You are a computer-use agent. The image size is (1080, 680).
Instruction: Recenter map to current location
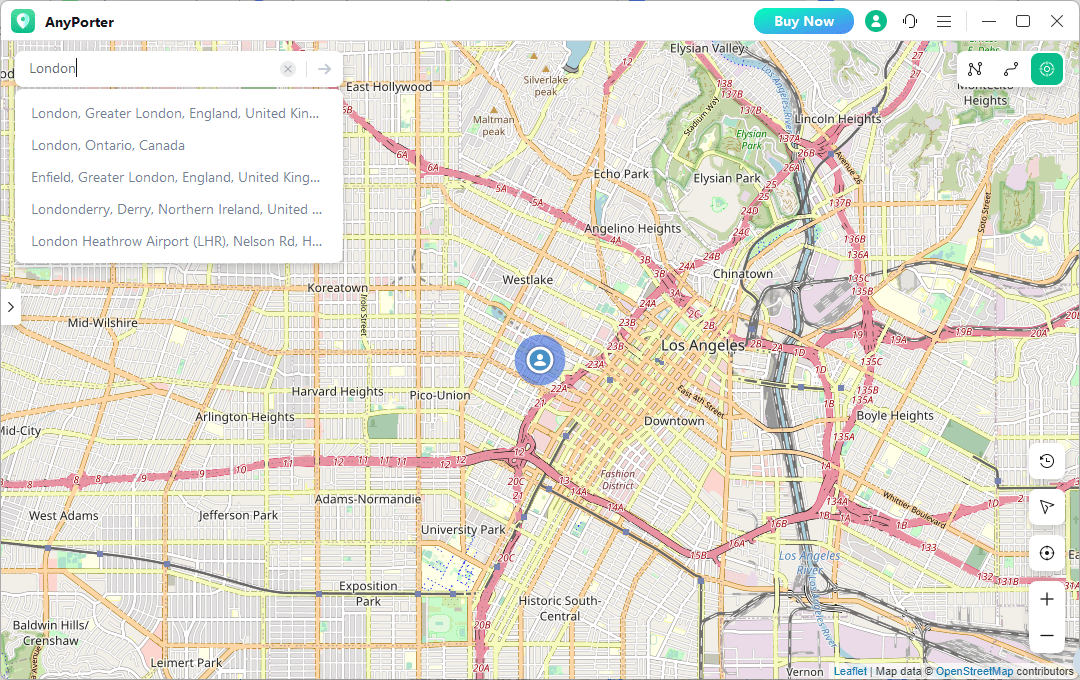coord(1046,553)
